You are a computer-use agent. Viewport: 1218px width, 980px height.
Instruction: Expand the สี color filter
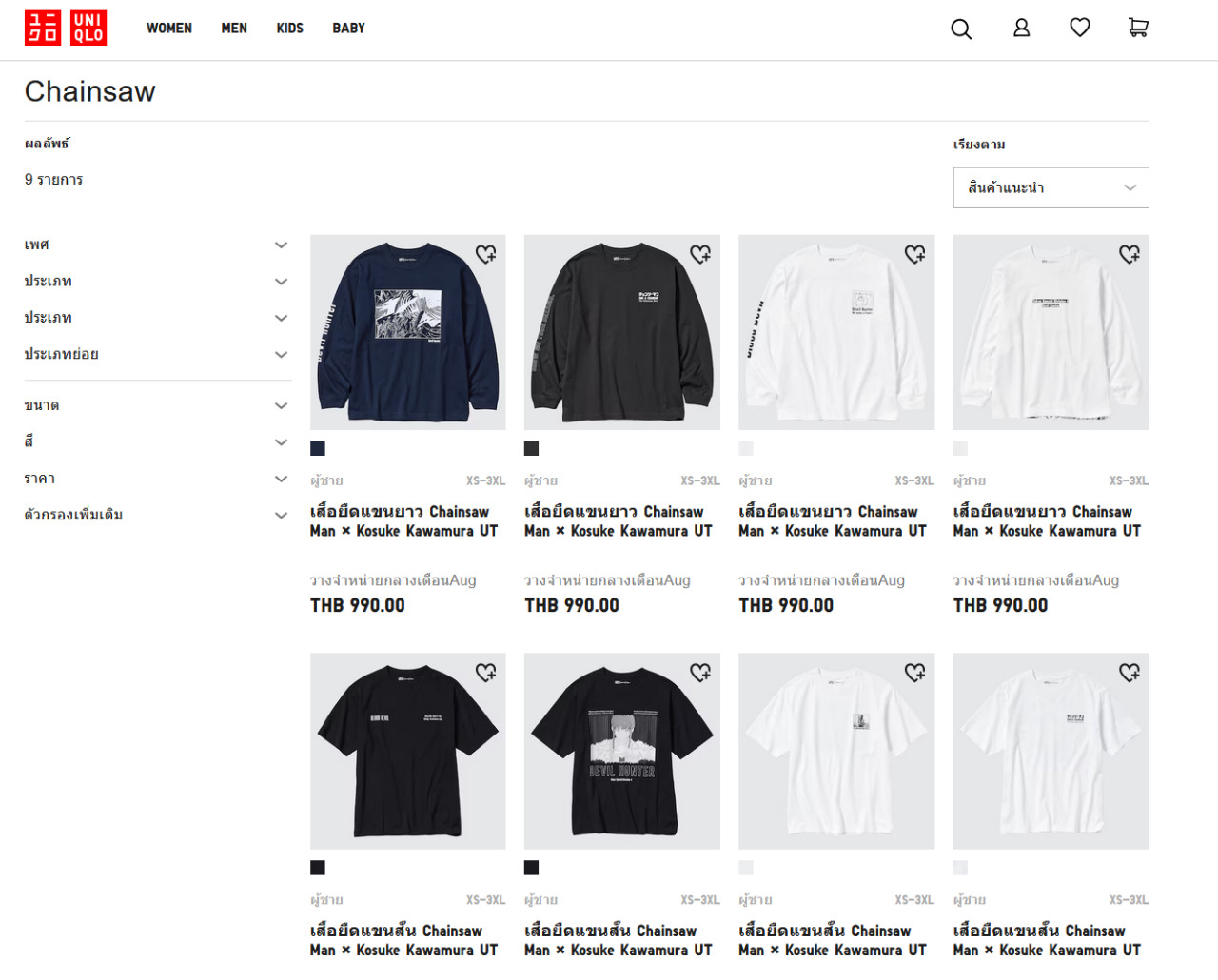157,441
